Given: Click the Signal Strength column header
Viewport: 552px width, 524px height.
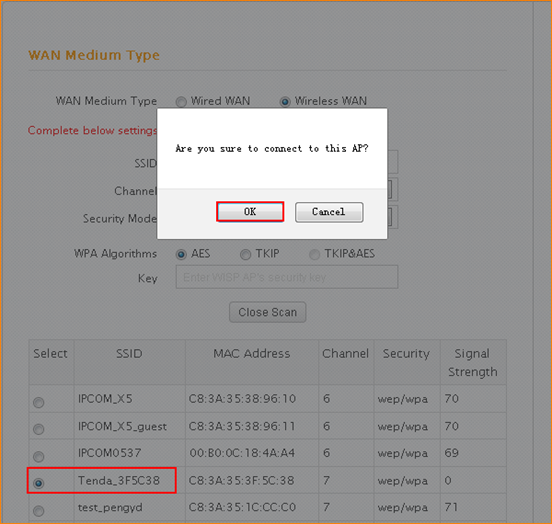Looking at the screenshot, I should tap(472, 362).
